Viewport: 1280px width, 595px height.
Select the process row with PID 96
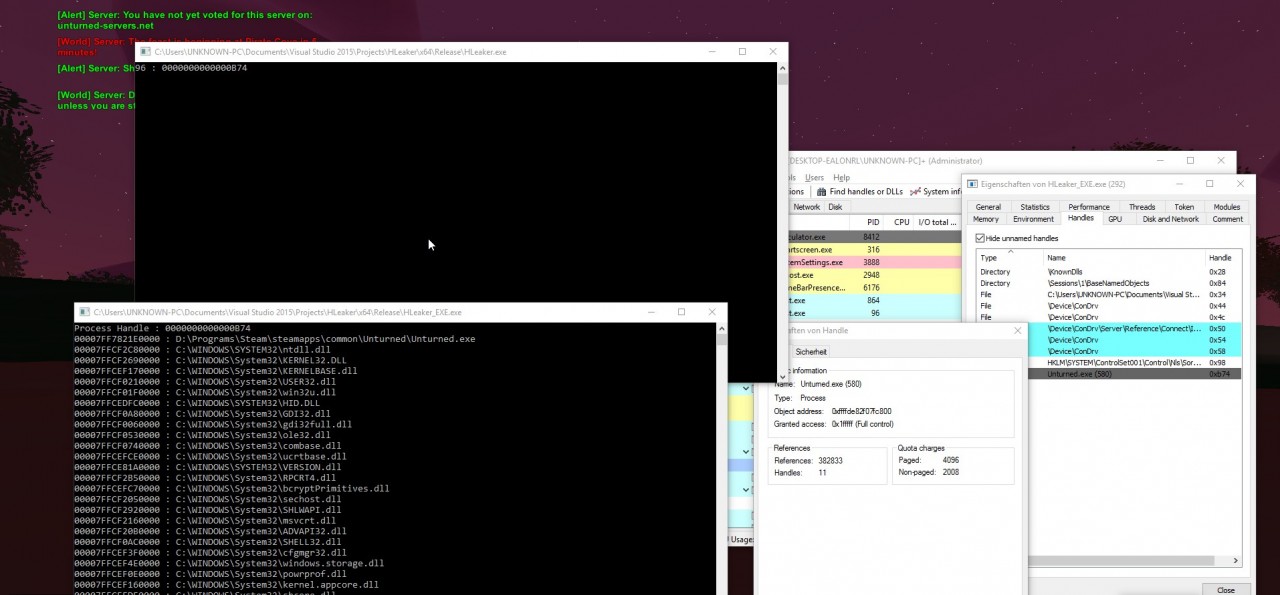coord(874,313)
